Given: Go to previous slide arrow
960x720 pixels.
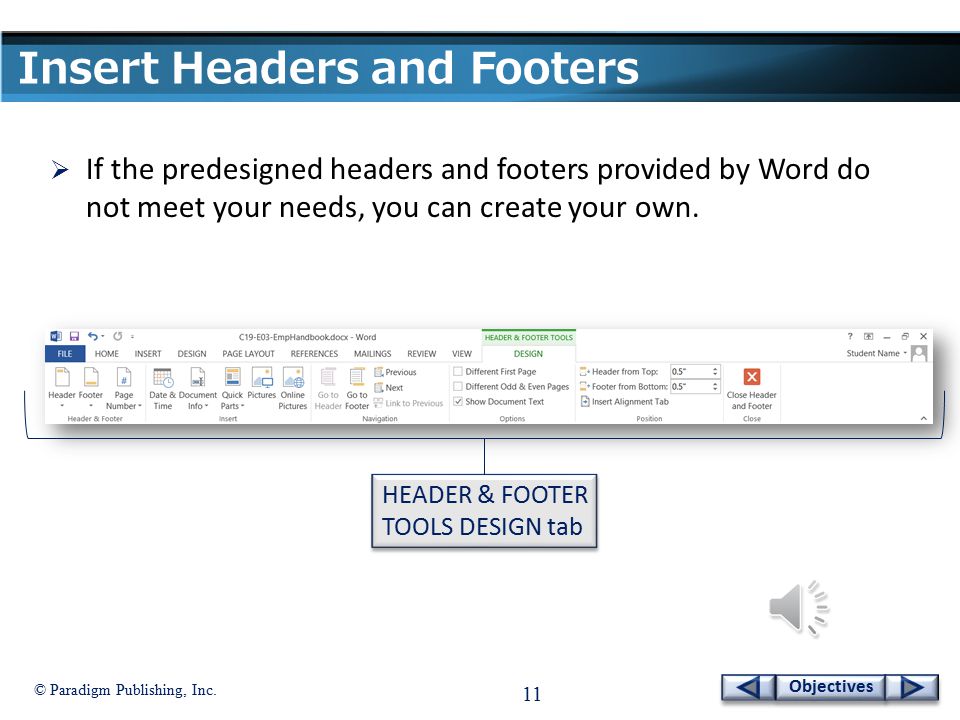Looking at the screenshot, I should (x=748, y=687).
